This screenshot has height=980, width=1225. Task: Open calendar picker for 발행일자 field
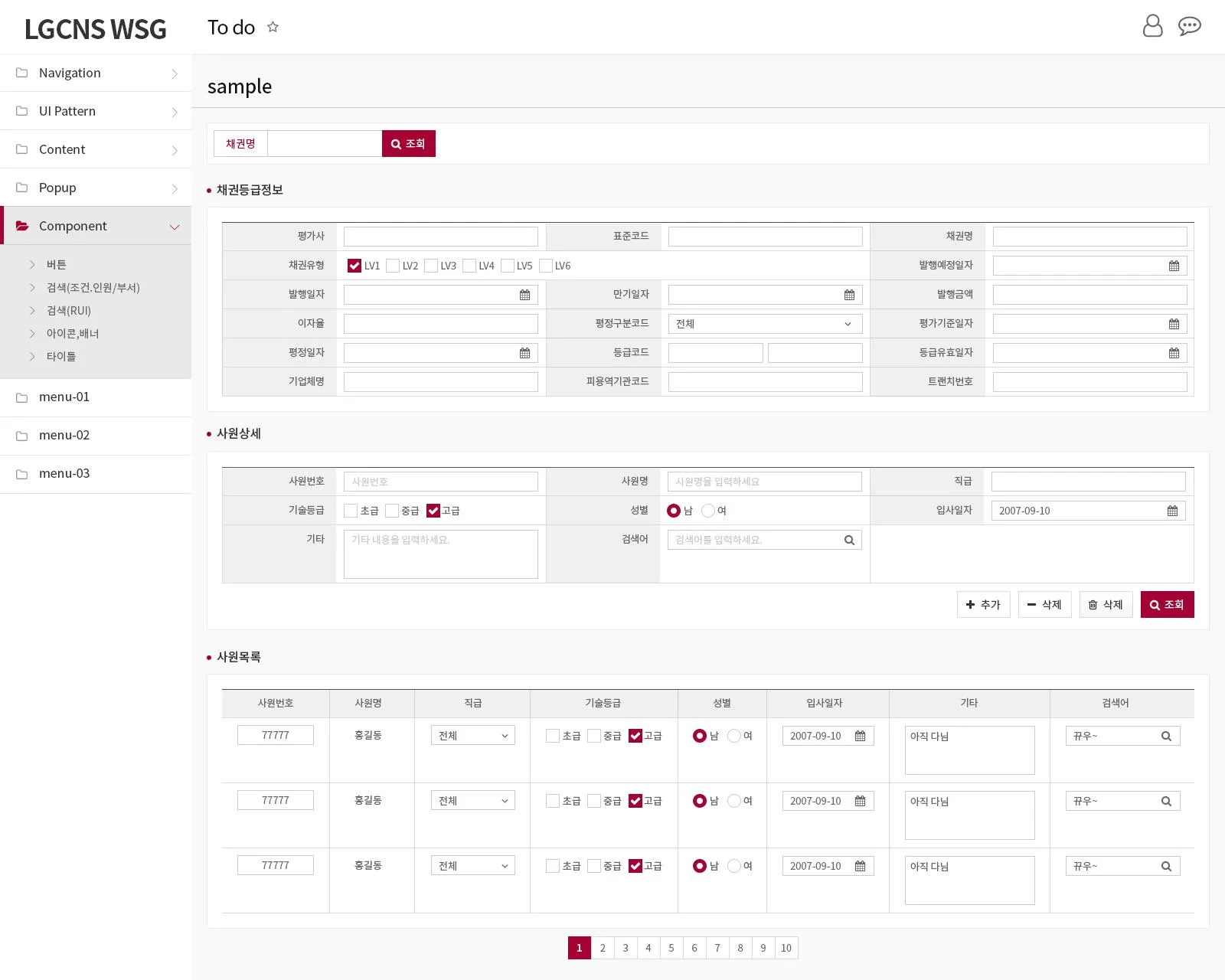(524, 295)
